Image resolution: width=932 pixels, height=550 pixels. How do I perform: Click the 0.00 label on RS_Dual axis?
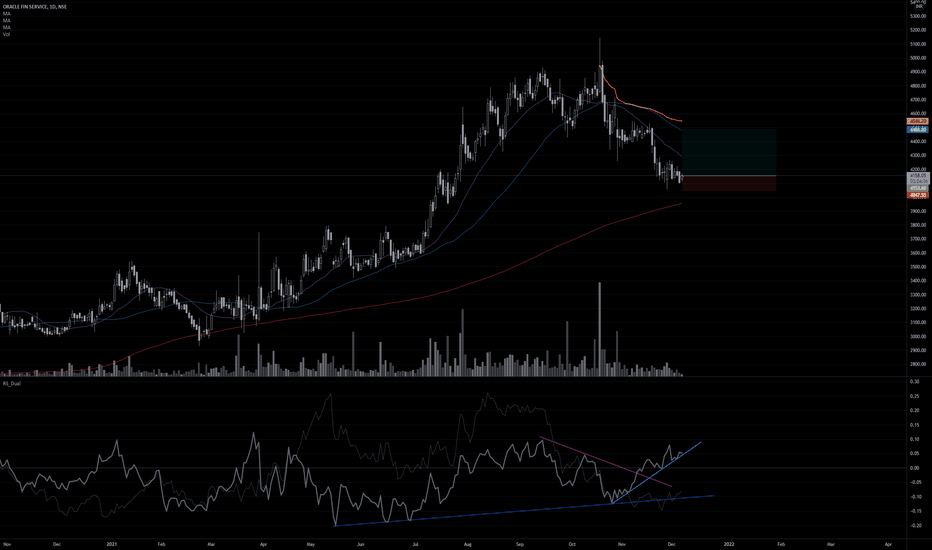[x=915, y=468]
